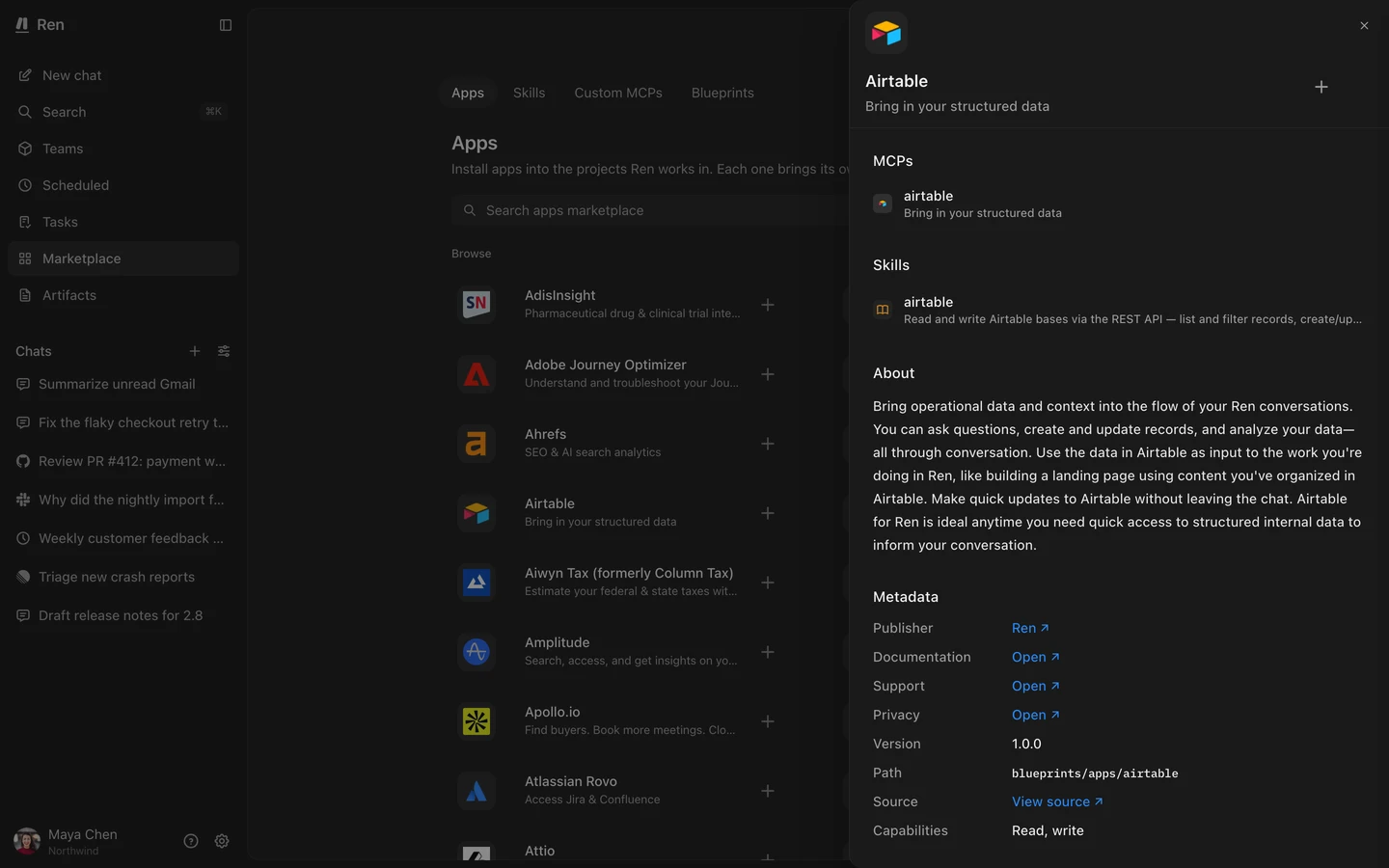This screenshot has width=1389, height=868.
Task: Click the Airtable logo in detail panel
Action: pyautogui.click(x=886, y=33)
